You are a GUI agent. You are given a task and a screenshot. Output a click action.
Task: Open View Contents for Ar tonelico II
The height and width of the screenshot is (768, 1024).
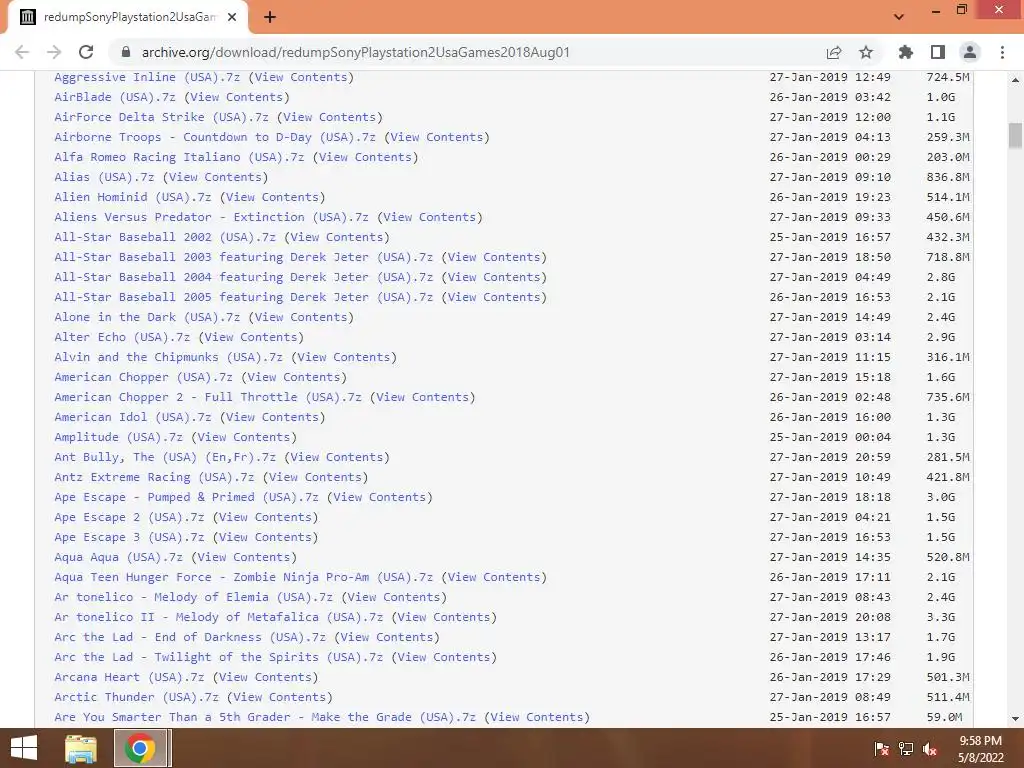tap(444, 617)
